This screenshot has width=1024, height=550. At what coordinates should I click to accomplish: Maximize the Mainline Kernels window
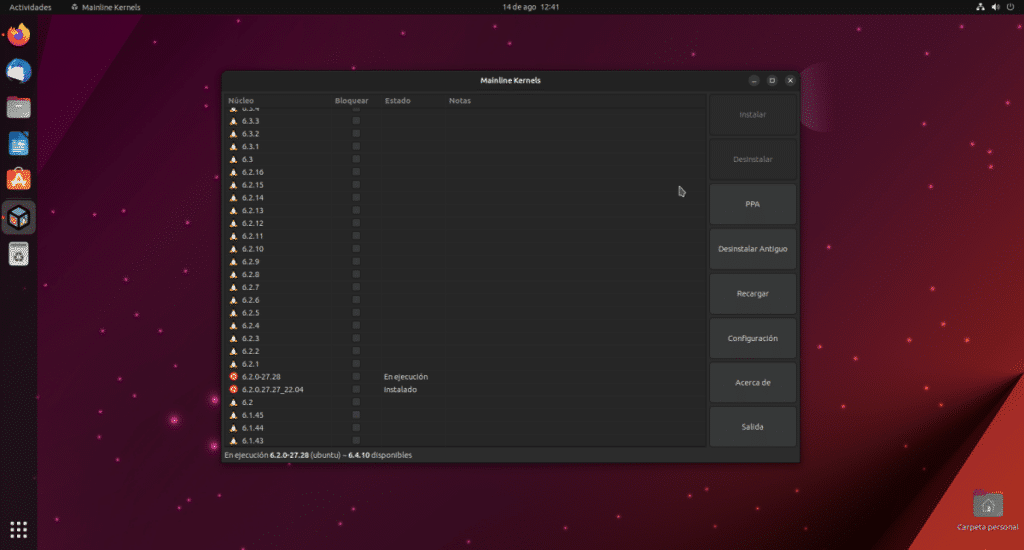[772, 80]
